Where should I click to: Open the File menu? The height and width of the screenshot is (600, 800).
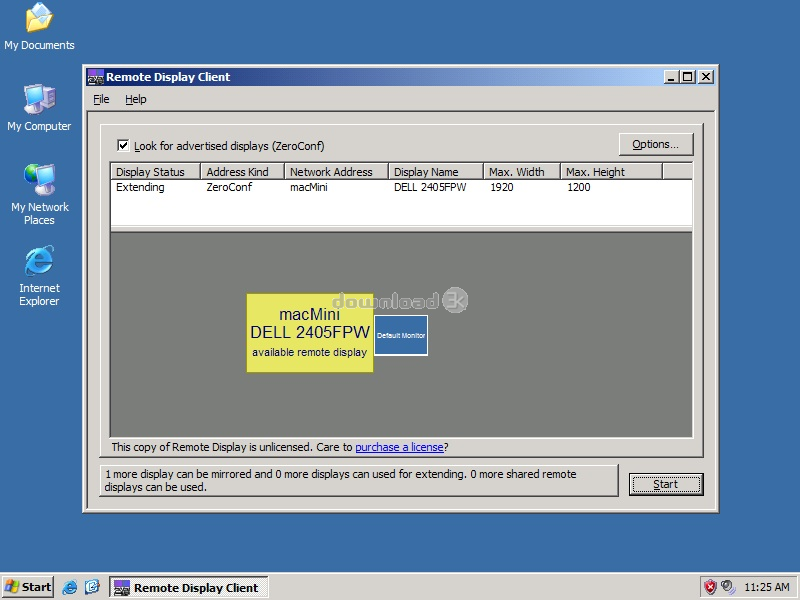click(101, 99)
